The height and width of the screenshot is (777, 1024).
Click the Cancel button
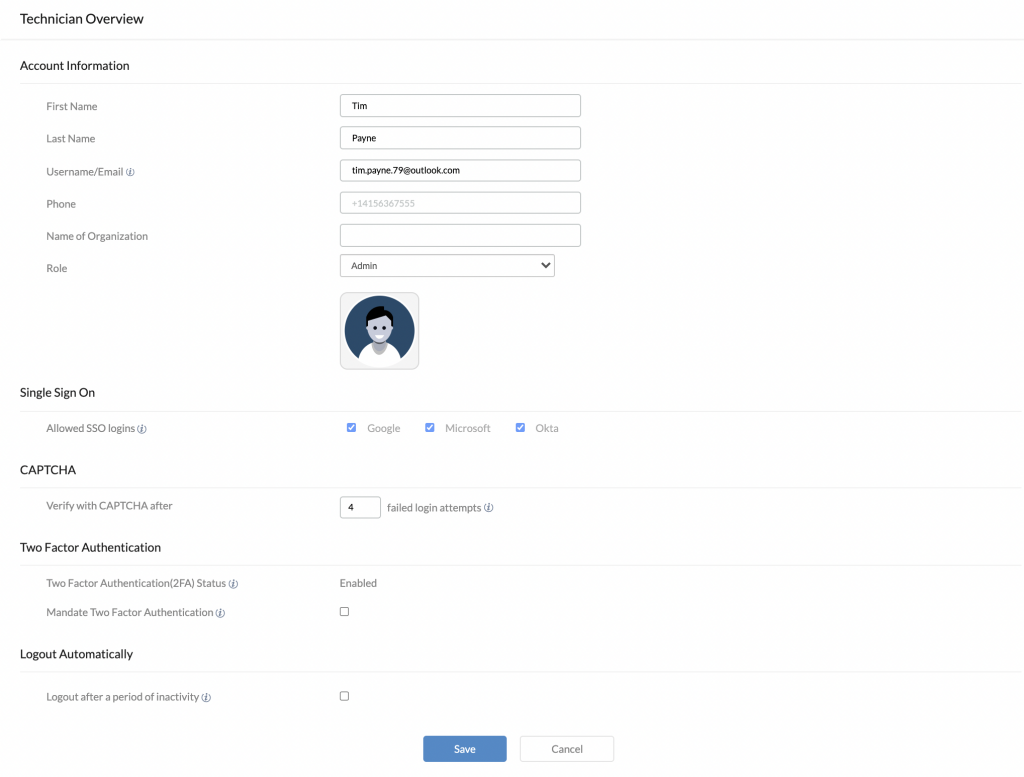click(566, 748)
